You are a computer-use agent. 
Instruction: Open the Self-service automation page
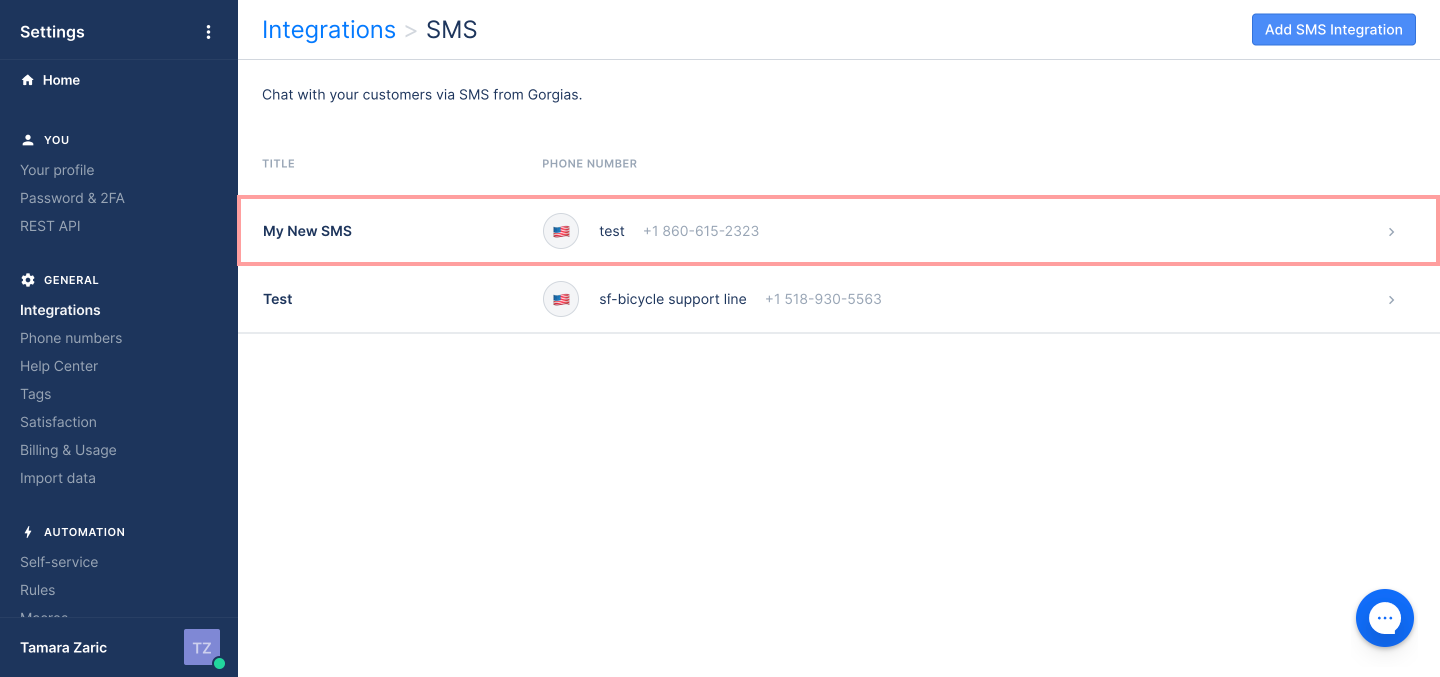tap(59, 562)
